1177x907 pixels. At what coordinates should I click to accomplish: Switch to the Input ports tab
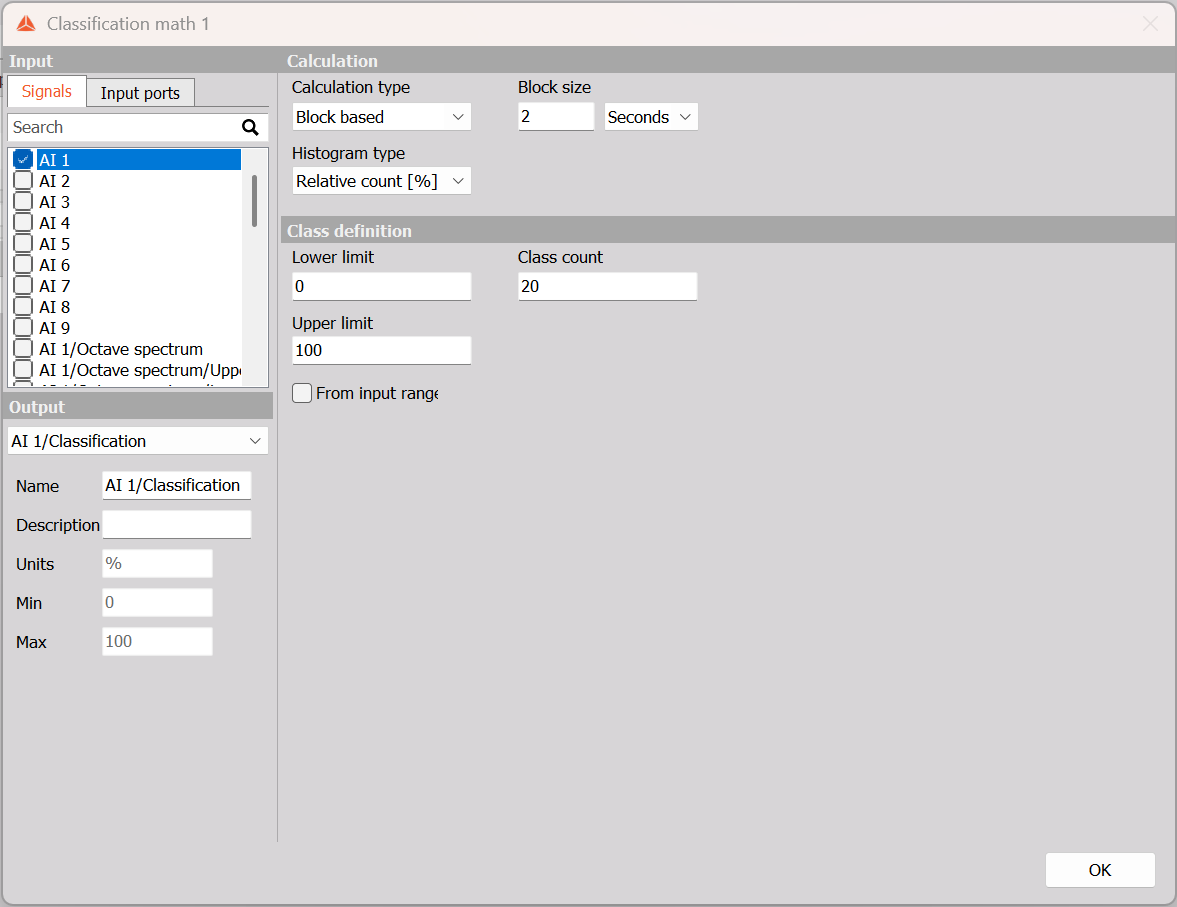click(x=140, y=93)
